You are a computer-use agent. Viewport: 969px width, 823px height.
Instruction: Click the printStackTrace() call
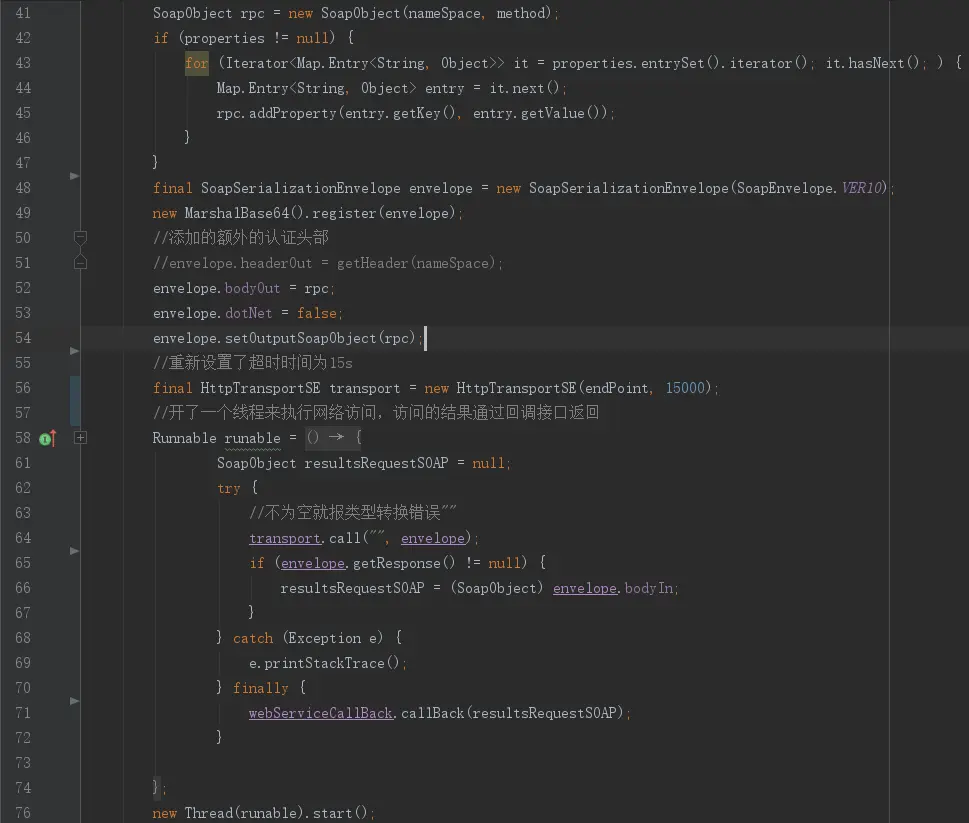332,663
